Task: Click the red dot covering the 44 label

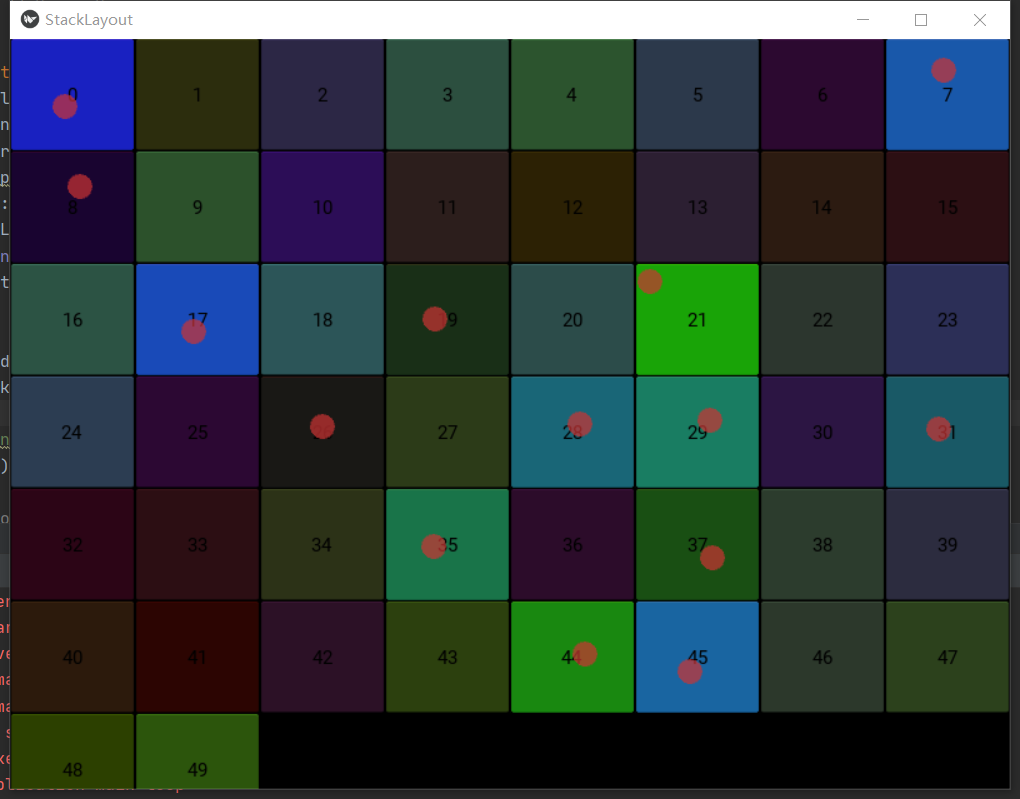Action: tap(585, 654)
